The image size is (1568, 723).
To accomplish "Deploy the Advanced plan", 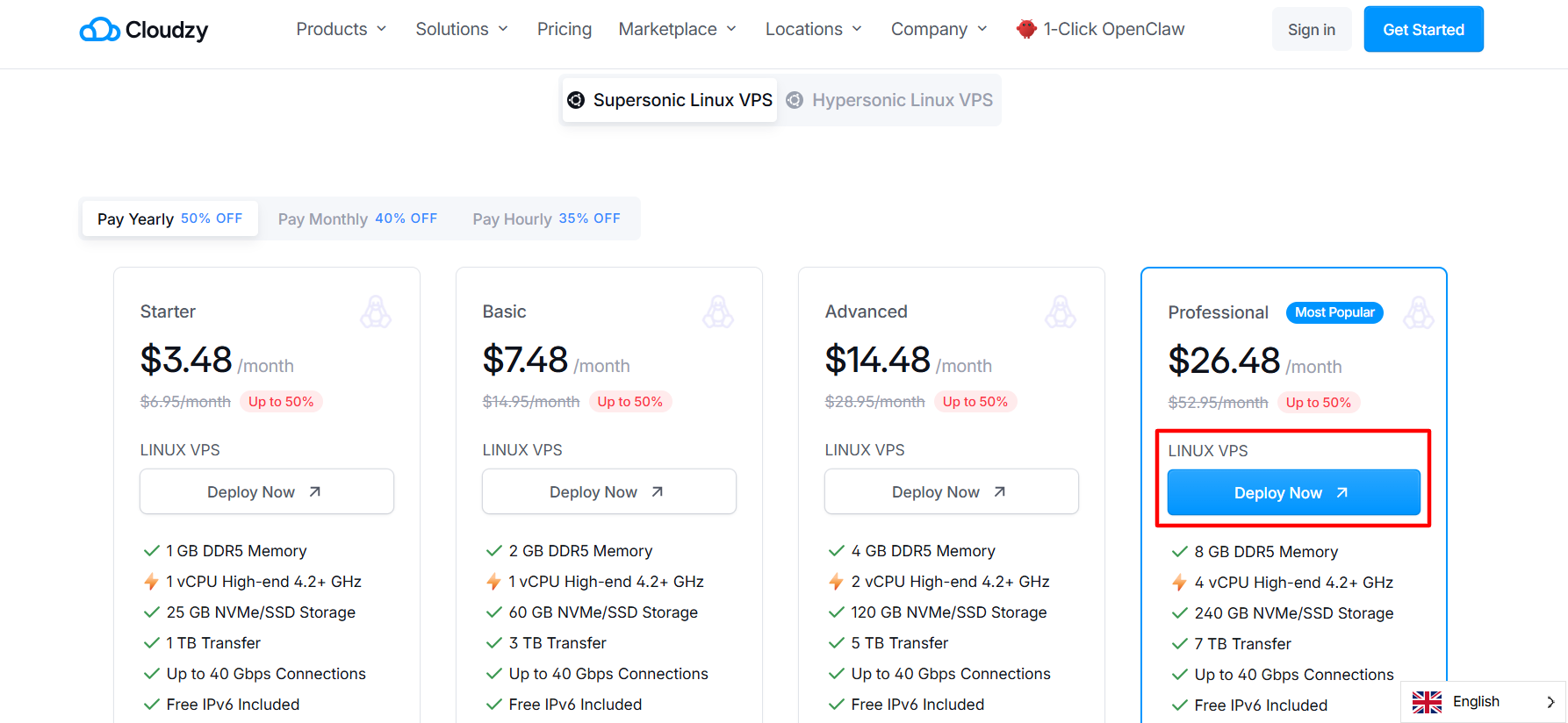I will coord(952,491).
